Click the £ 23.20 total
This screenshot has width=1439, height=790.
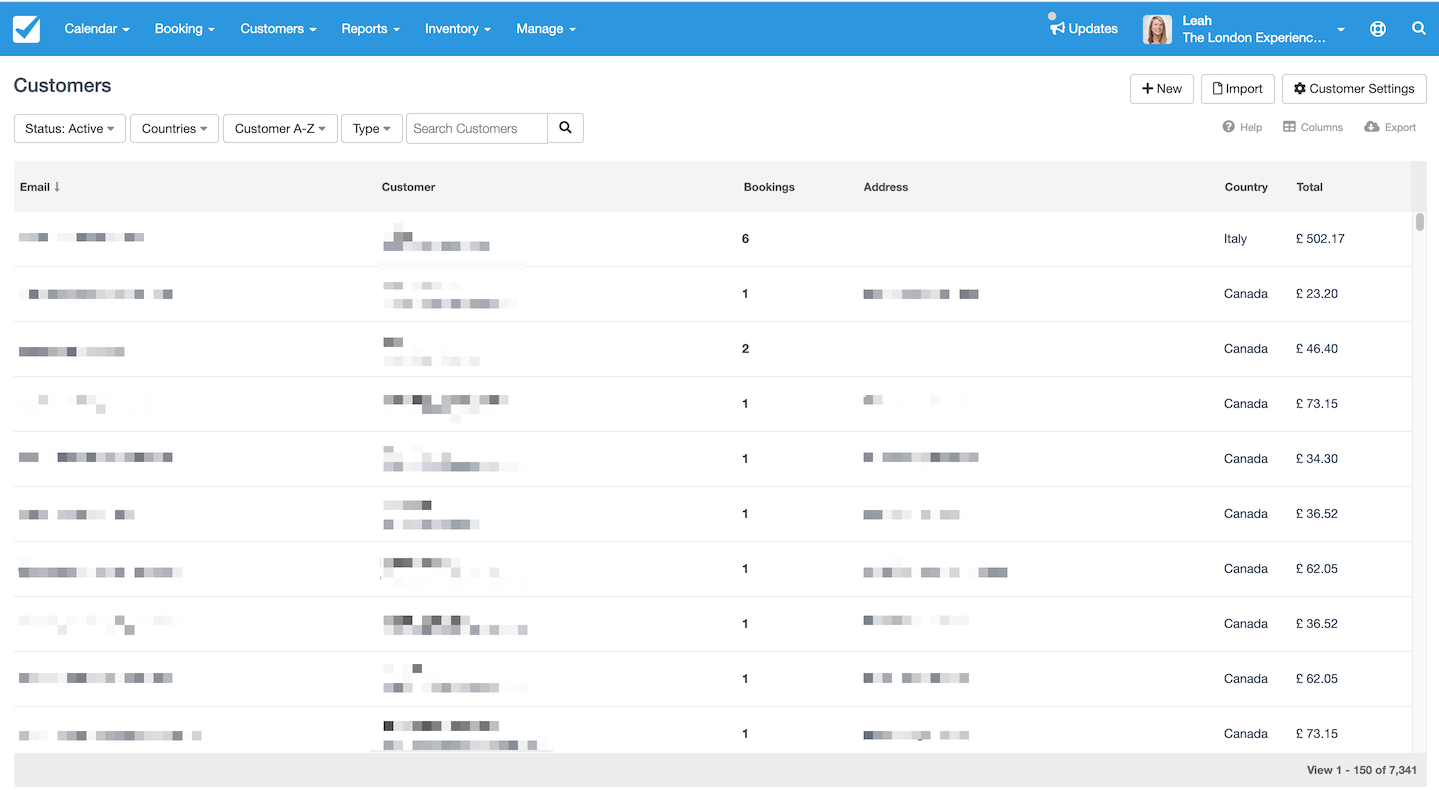(1317, 294)
